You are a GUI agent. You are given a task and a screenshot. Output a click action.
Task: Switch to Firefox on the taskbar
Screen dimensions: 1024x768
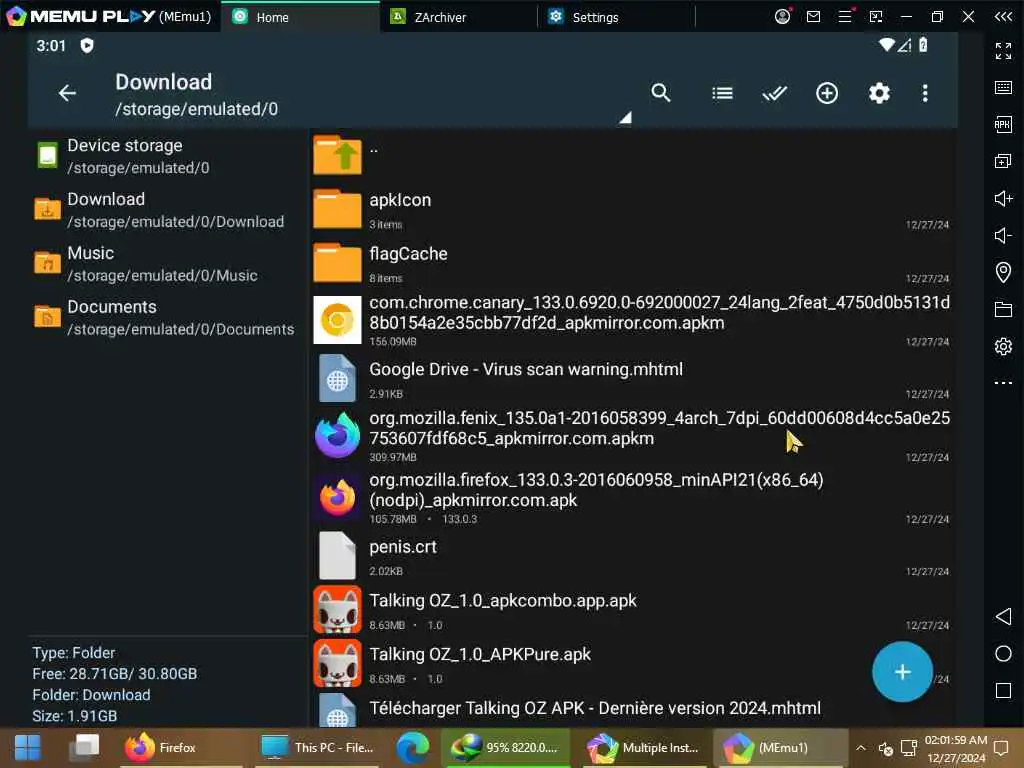click(181, 748)
